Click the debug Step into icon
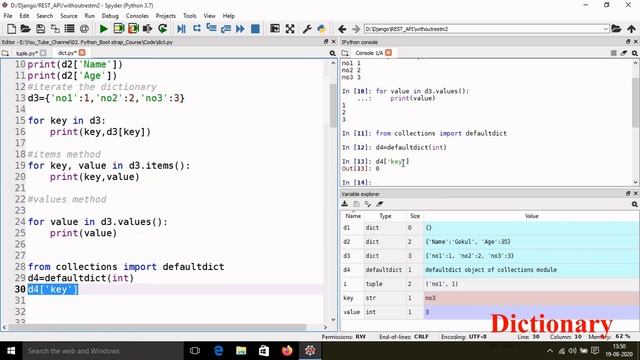The image size is (640, 360). tap(211, 29)
